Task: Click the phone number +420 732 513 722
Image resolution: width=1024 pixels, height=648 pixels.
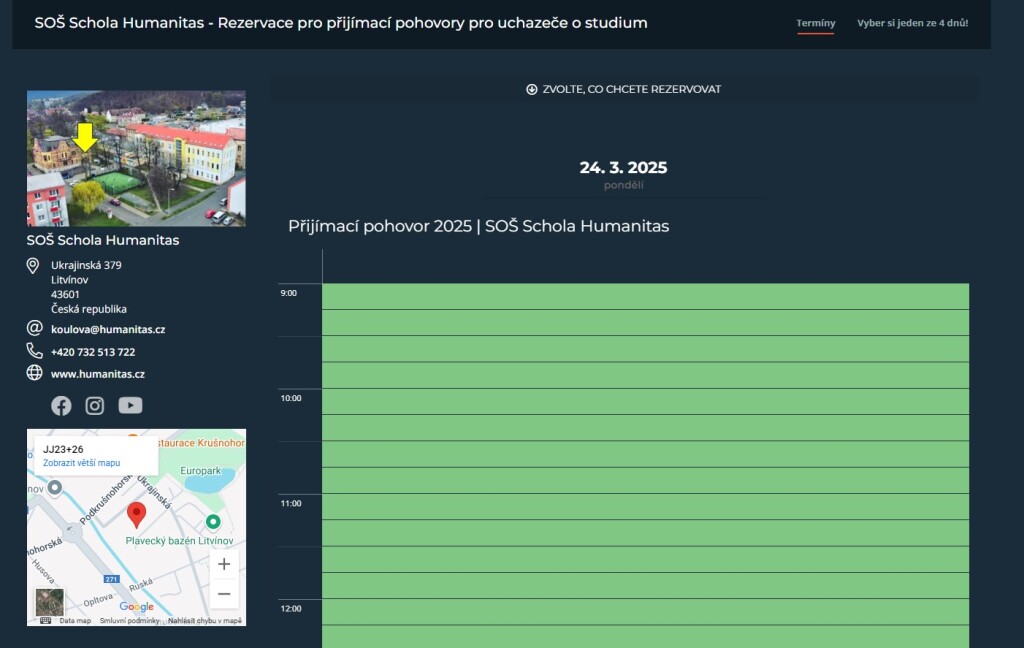Action: click(x=93, y=352)
